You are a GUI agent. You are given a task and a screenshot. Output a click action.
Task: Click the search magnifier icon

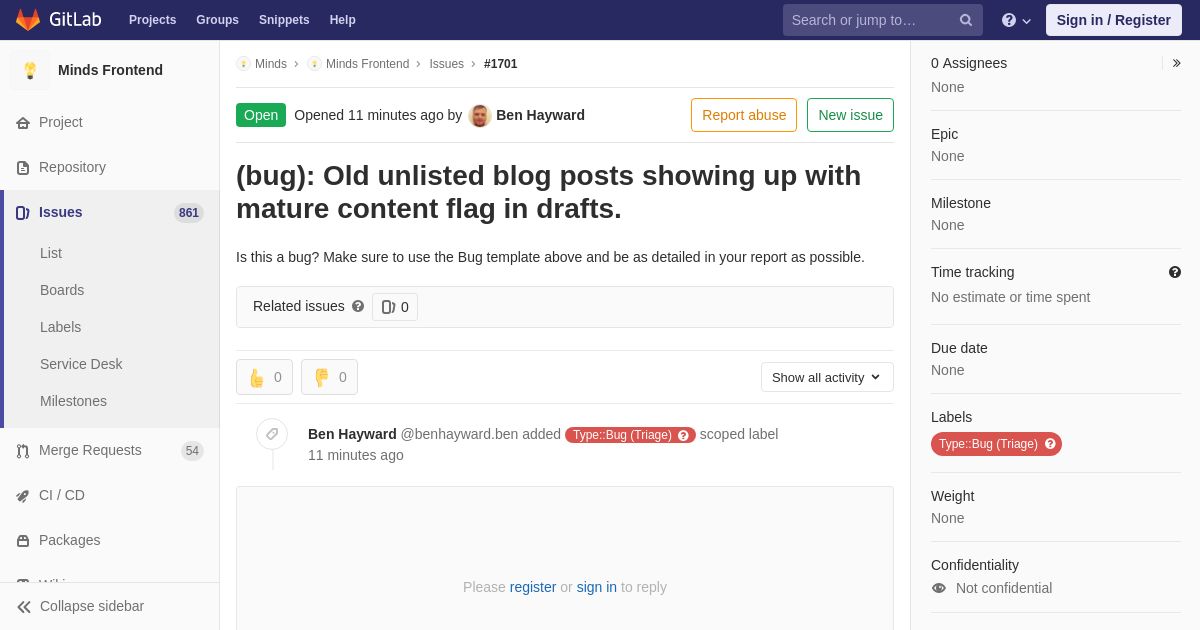pos(965,20)
